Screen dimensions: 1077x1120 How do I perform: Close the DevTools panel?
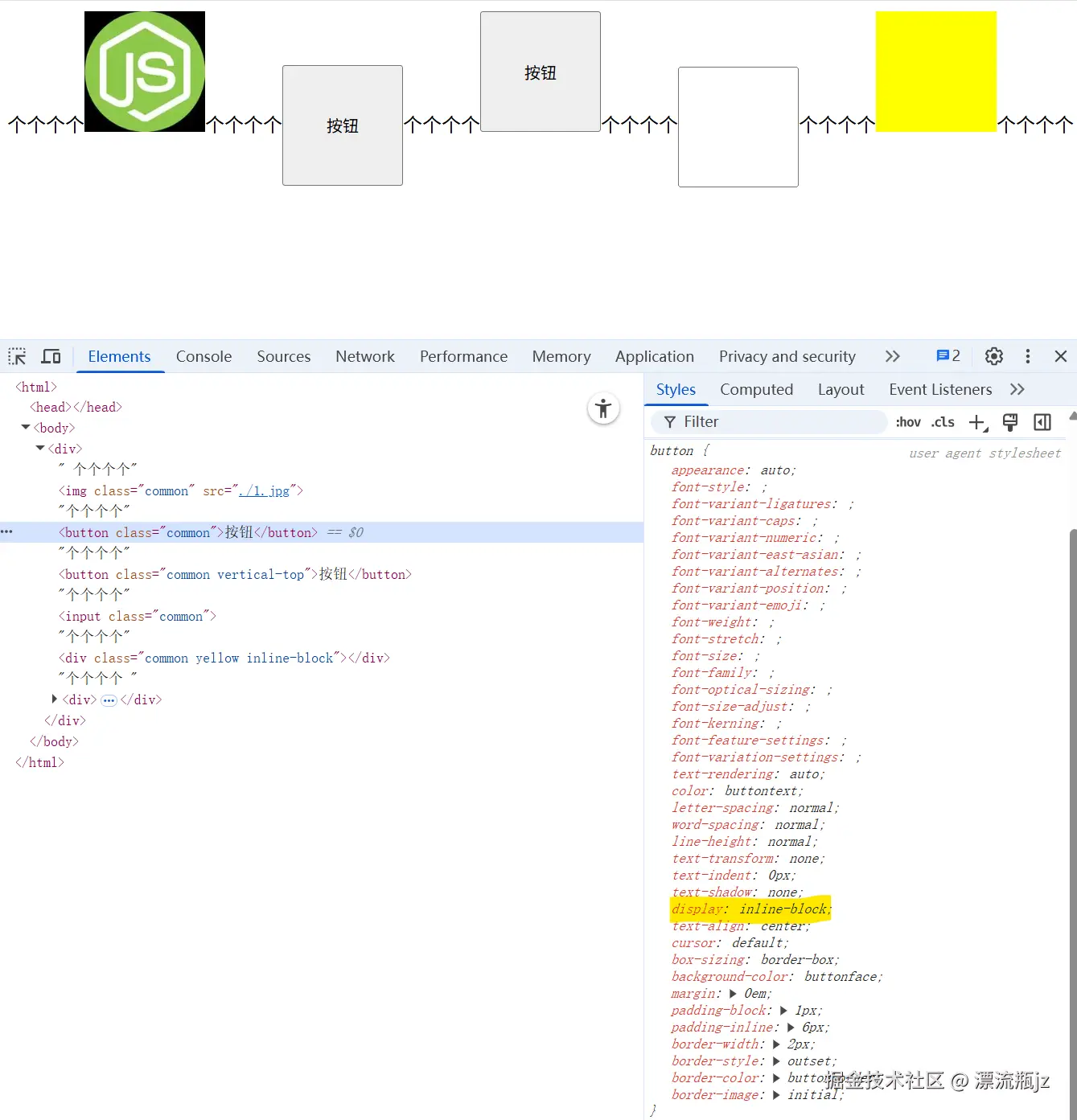click(x=1061, y=356)
